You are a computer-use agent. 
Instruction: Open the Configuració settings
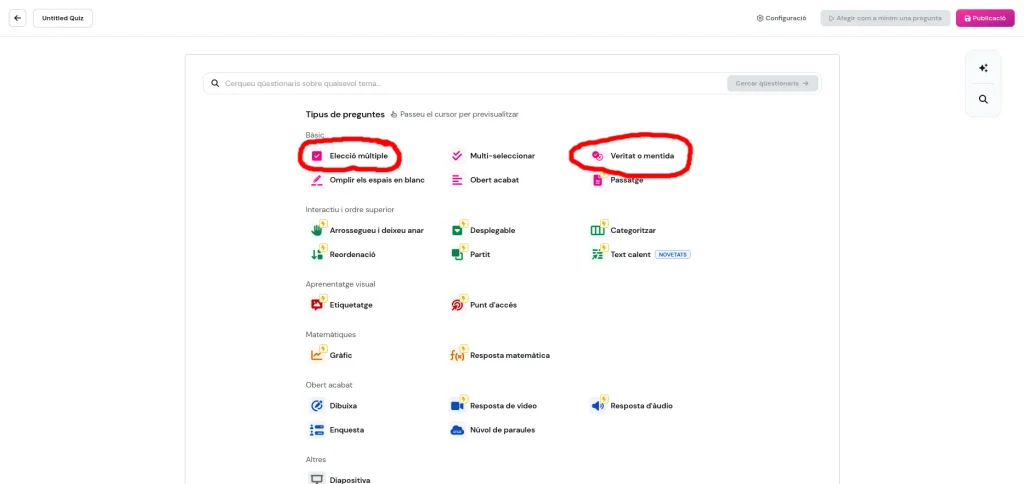point(781,18)
